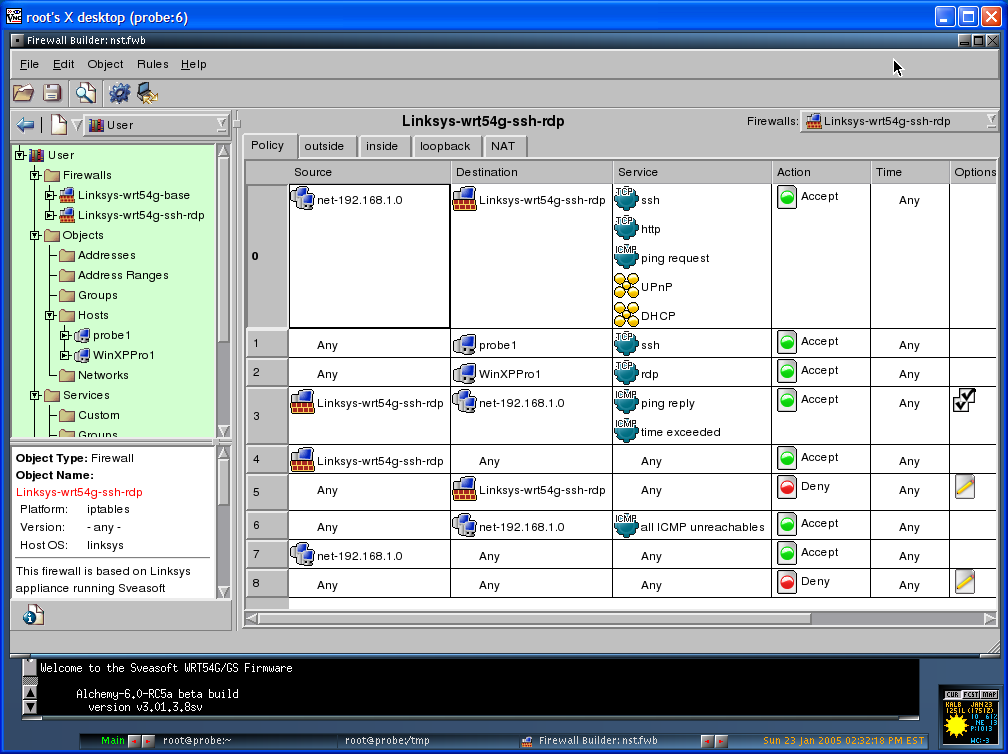
Task: Click the WinXPPro1 host icon in rule 2
Action: (464, 373)
